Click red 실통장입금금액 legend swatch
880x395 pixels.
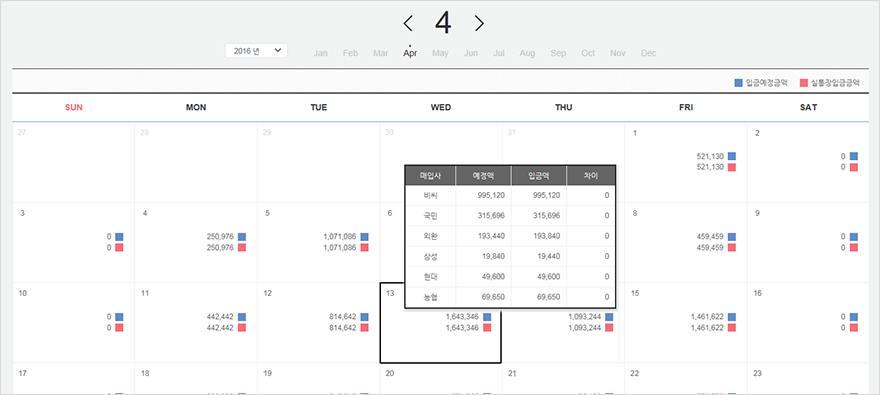coord(804,83)
